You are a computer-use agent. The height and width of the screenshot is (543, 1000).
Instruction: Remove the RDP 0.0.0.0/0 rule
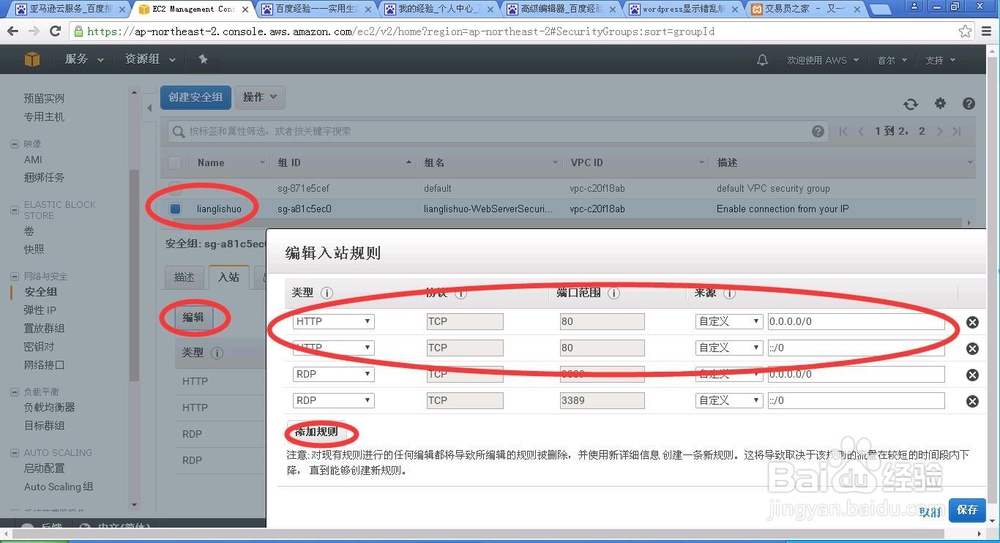(x=972, y=375)
